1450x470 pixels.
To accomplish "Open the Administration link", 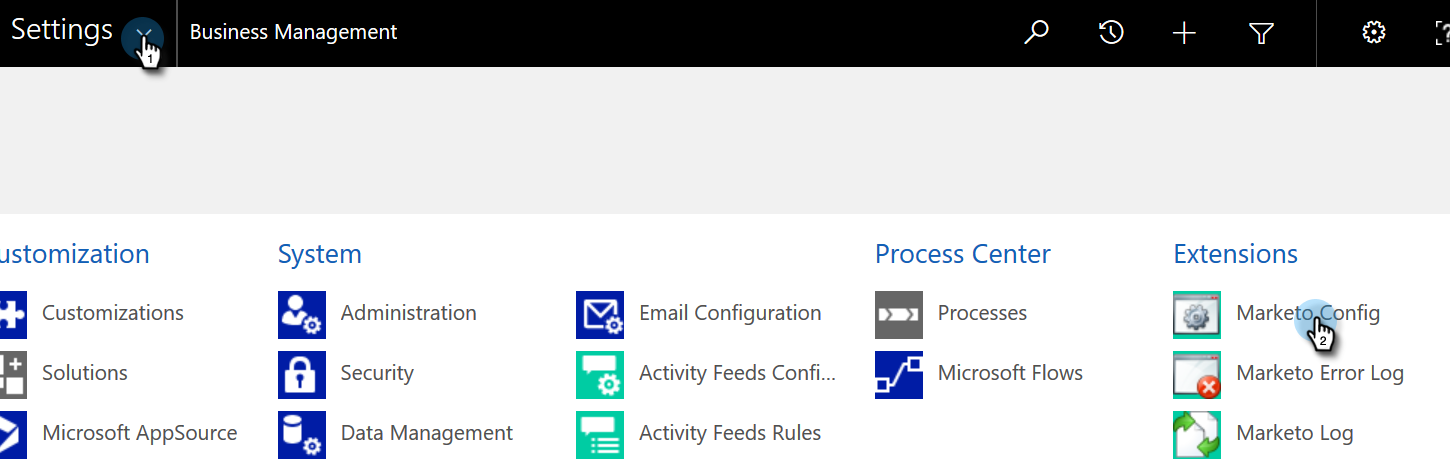I will point(408,314).
